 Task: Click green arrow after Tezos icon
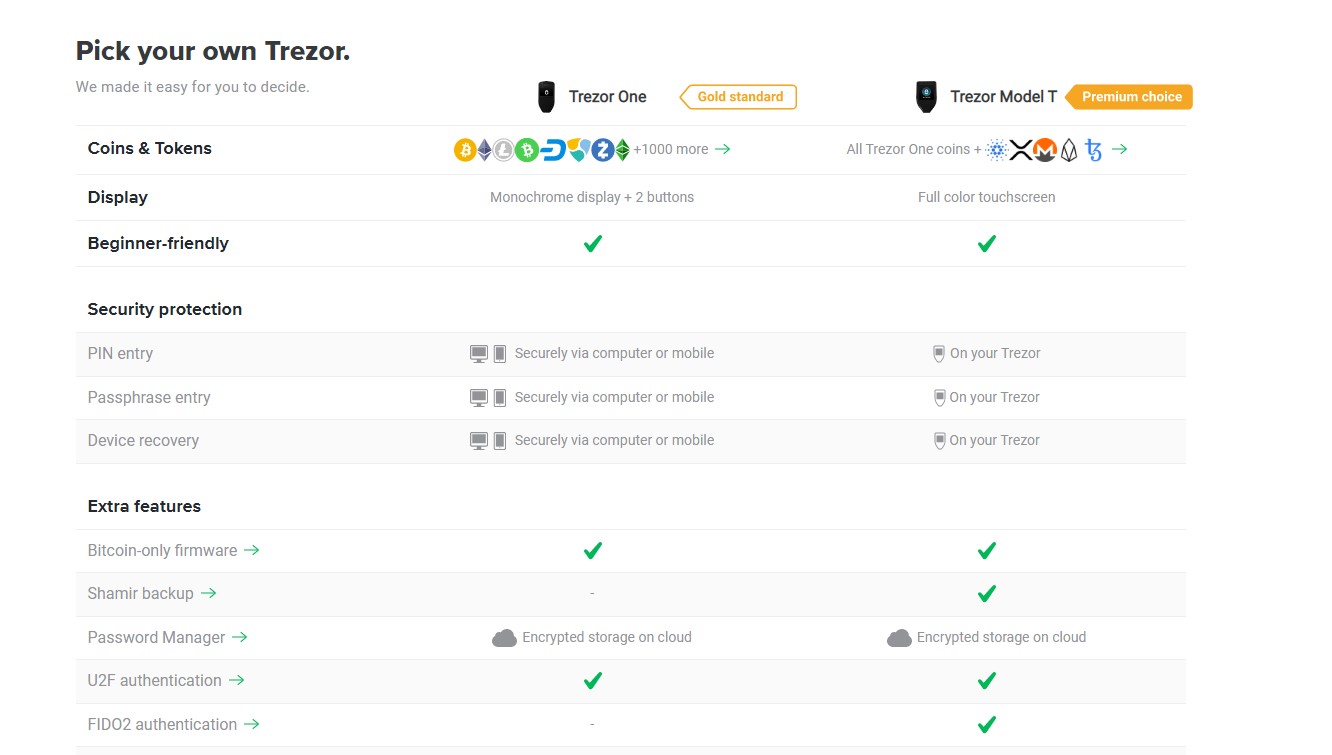tap(1120, 149)
